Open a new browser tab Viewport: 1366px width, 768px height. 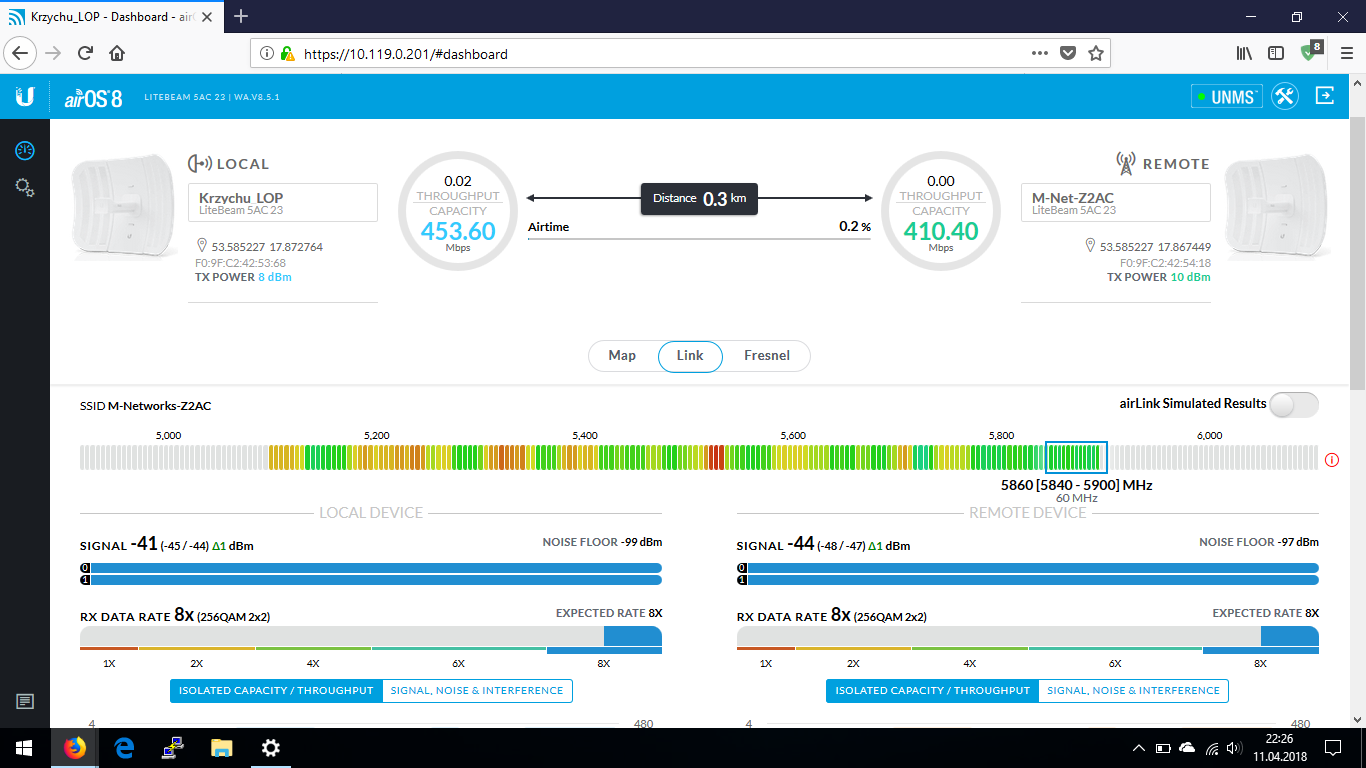(240, 16)
